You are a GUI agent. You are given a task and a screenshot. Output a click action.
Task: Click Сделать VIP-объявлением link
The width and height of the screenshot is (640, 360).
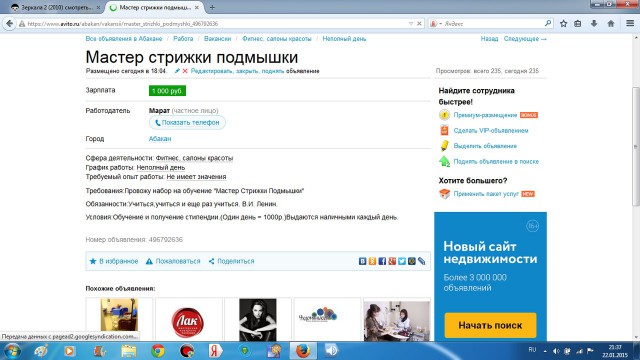pos(491,131)
